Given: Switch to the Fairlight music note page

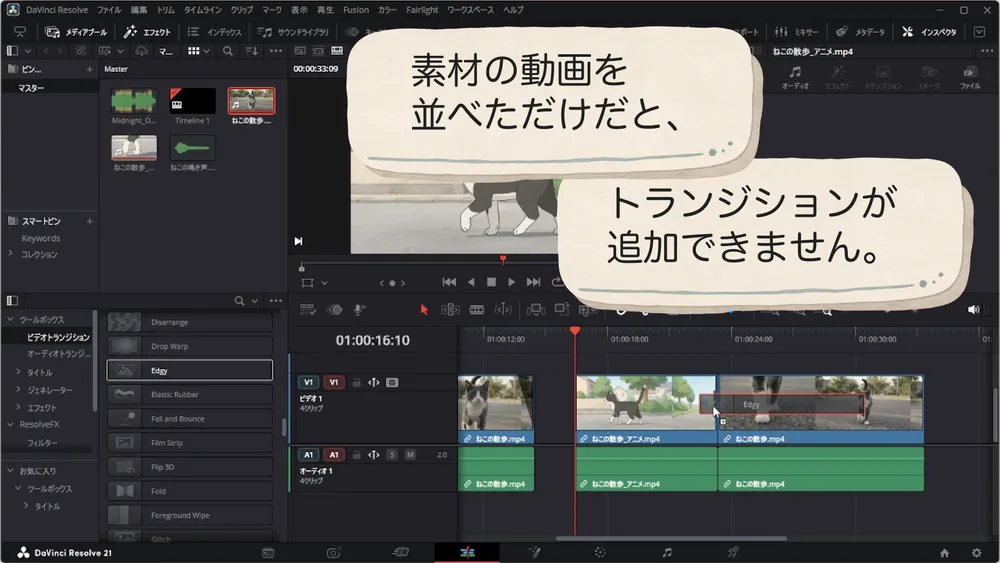Looking at the screenshot, I should pos(666,553).
